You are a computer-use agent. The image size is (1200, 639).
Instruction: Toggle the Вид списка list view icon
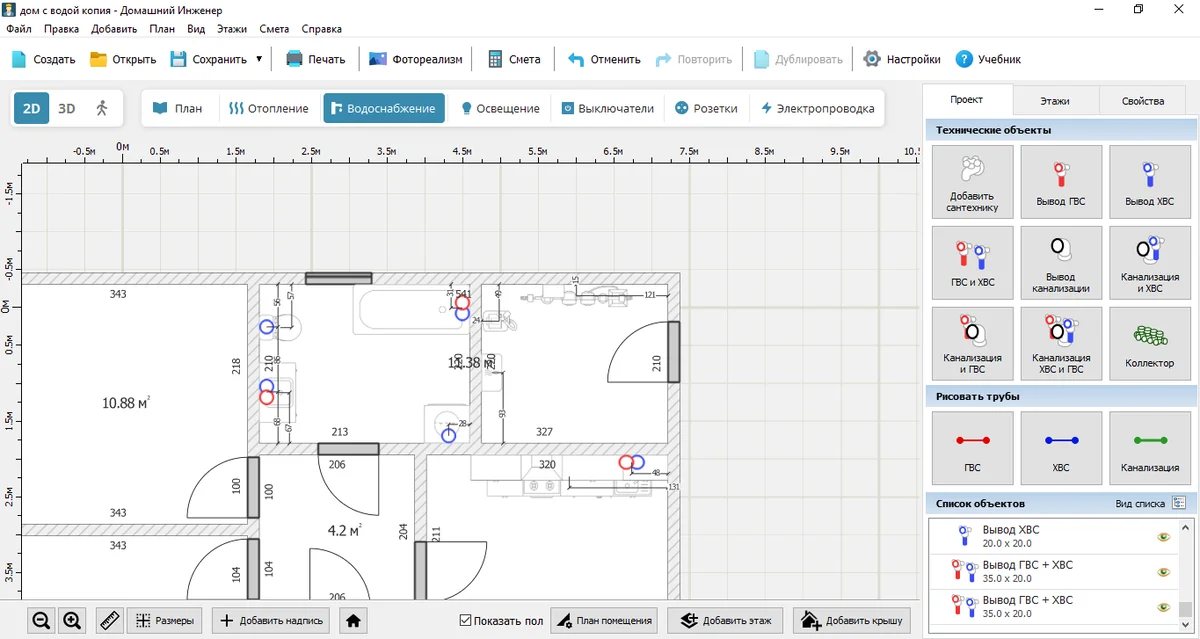[1179, 503]
